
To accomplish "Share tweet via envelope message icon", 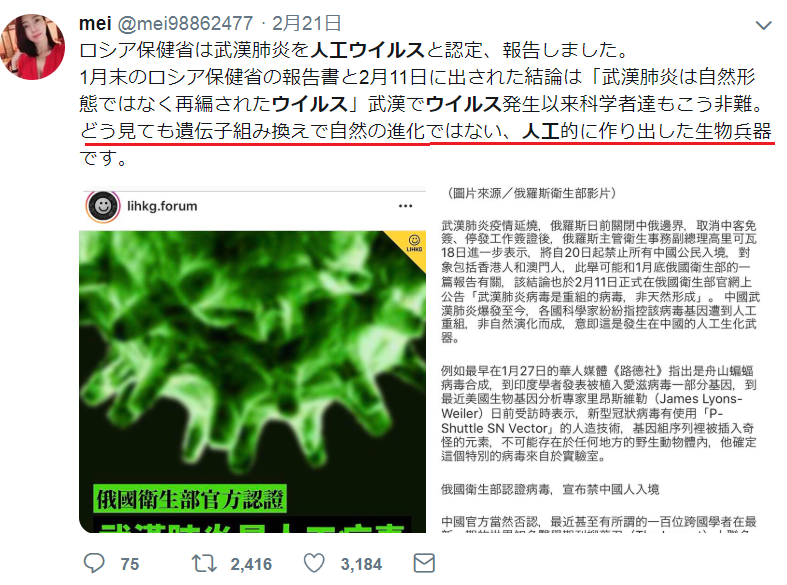I will click(424, 563).
